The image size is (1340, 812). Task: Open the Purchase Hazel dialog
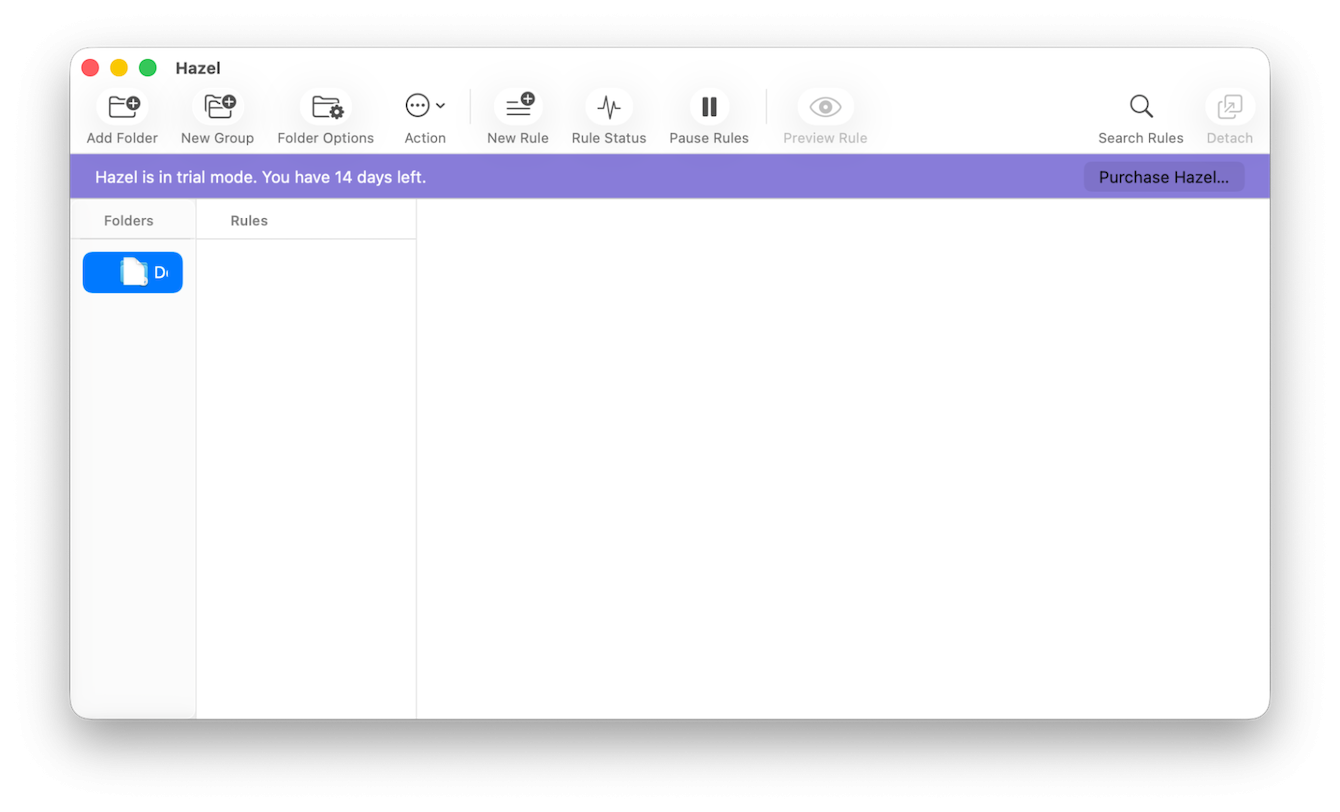[1164, 176]
